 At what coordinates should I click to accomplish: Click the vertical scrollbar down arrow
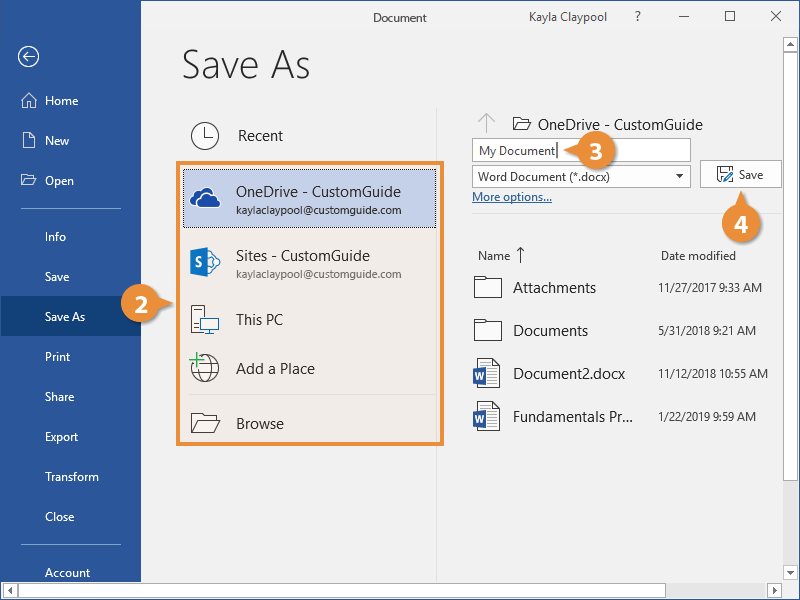[790, 572]
